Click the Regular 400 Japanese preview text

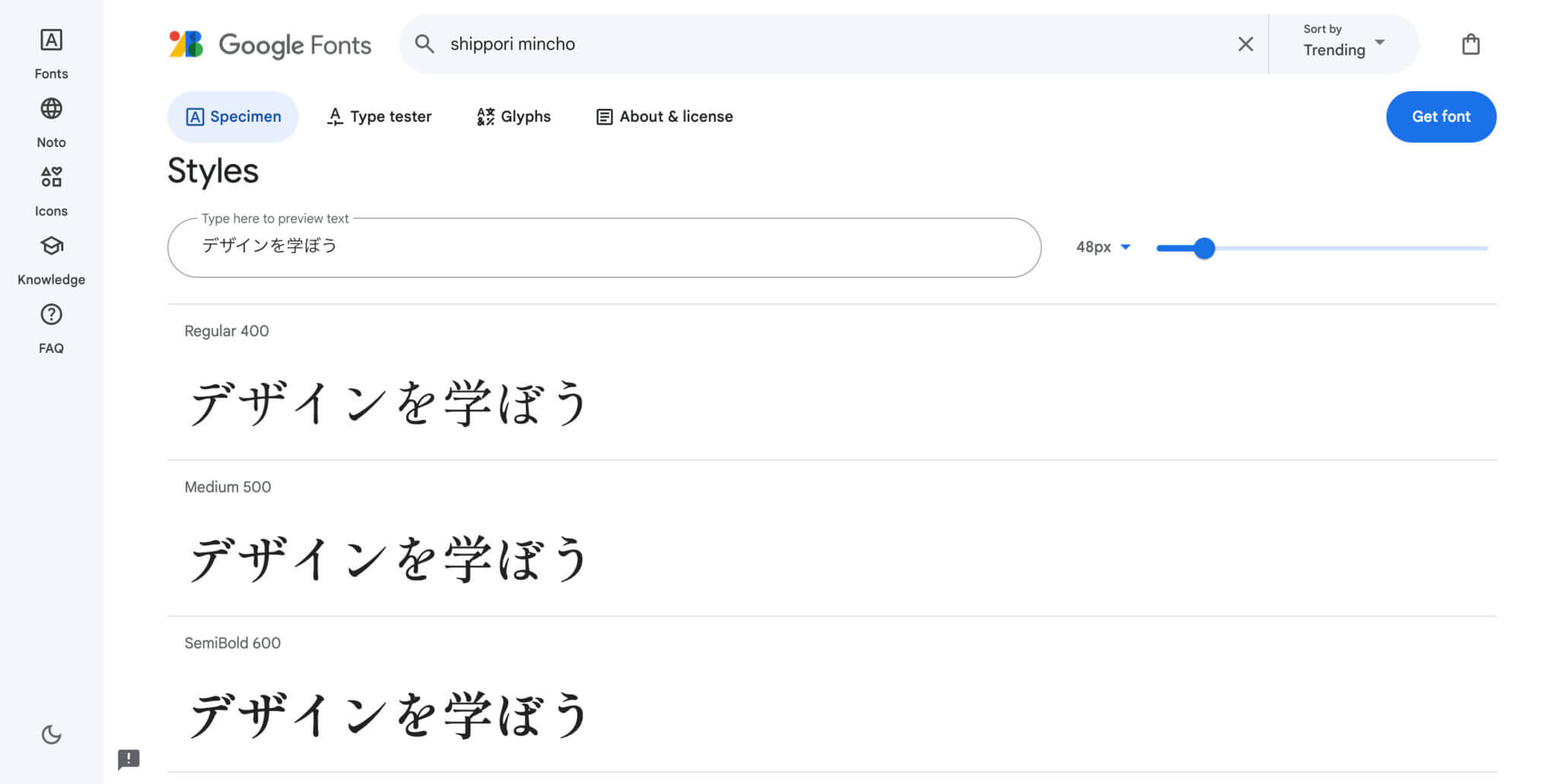(389, 403)
